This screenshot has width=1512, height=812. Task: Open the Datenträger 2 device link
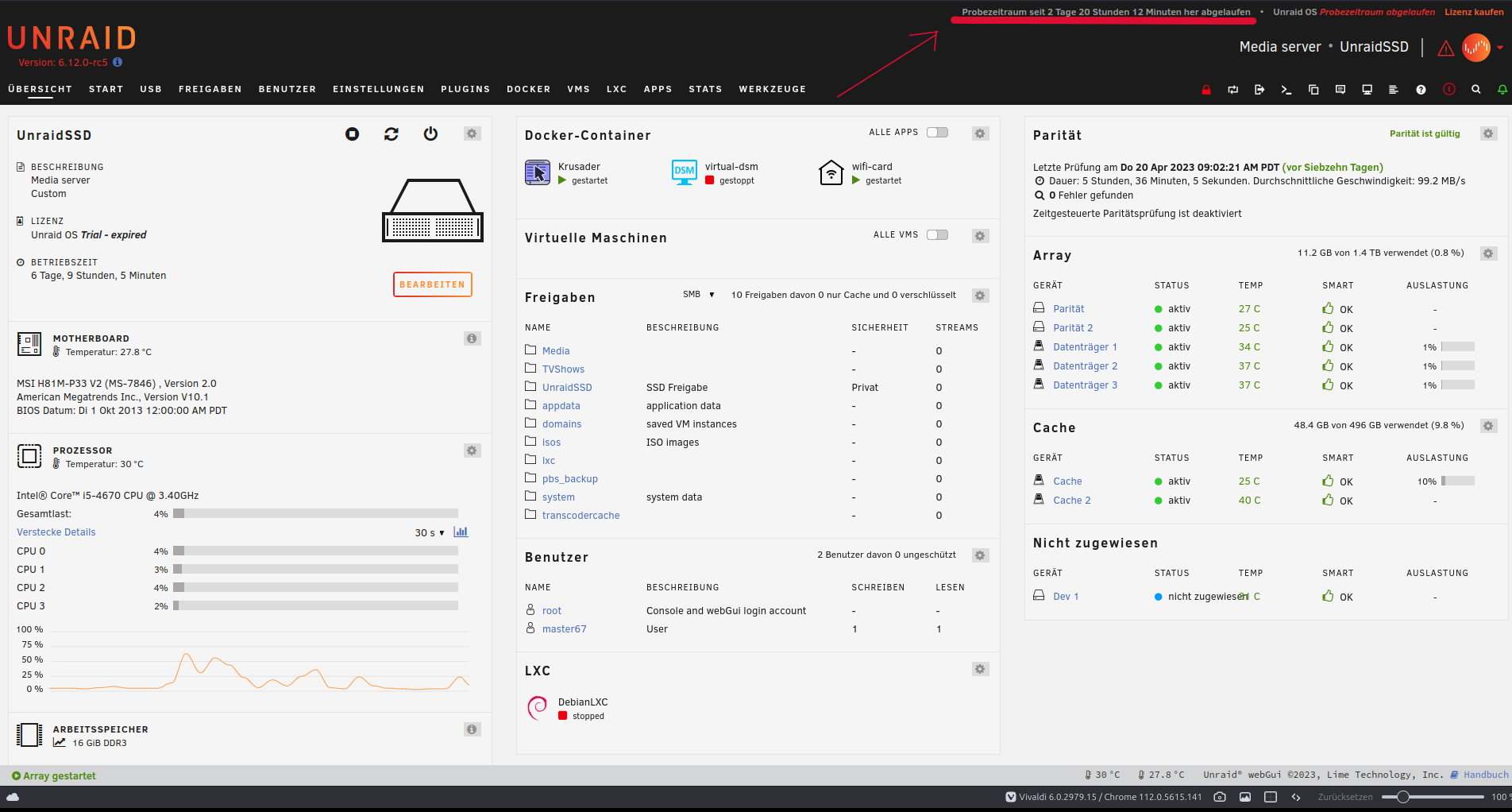point(1086,366)
